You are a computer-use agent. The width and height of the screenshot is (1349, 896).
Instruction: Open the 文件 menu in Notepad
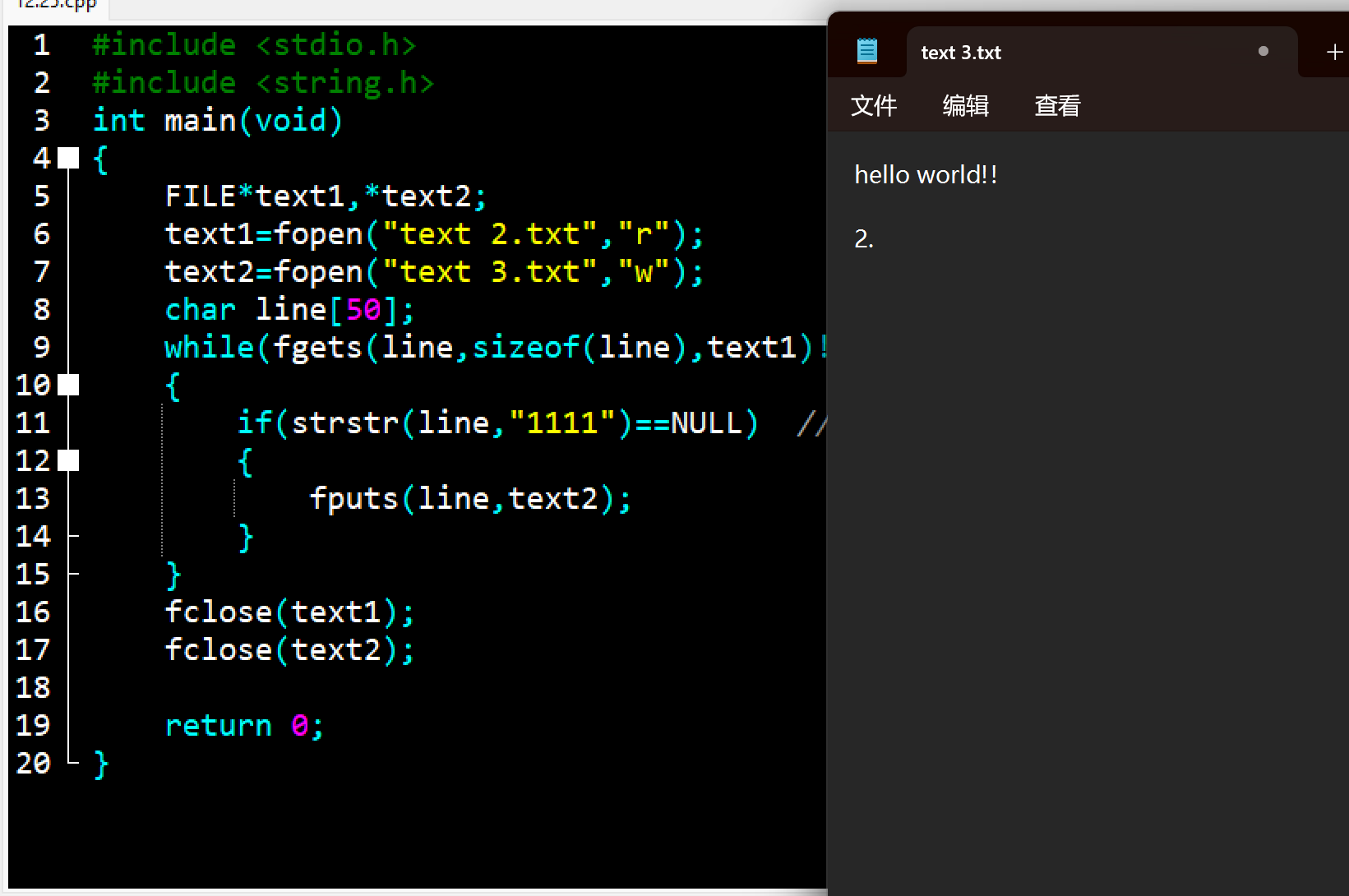(x=873, y=106)
